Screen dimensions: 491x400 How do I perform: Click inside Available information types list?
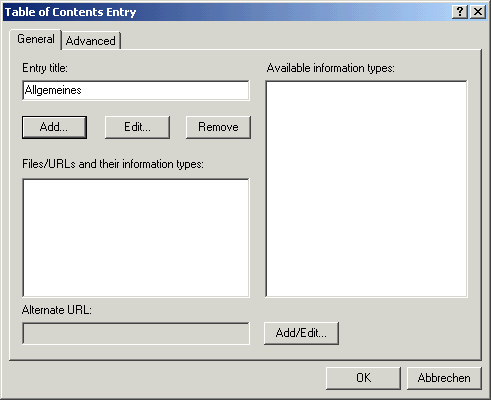tap(366, 189)
